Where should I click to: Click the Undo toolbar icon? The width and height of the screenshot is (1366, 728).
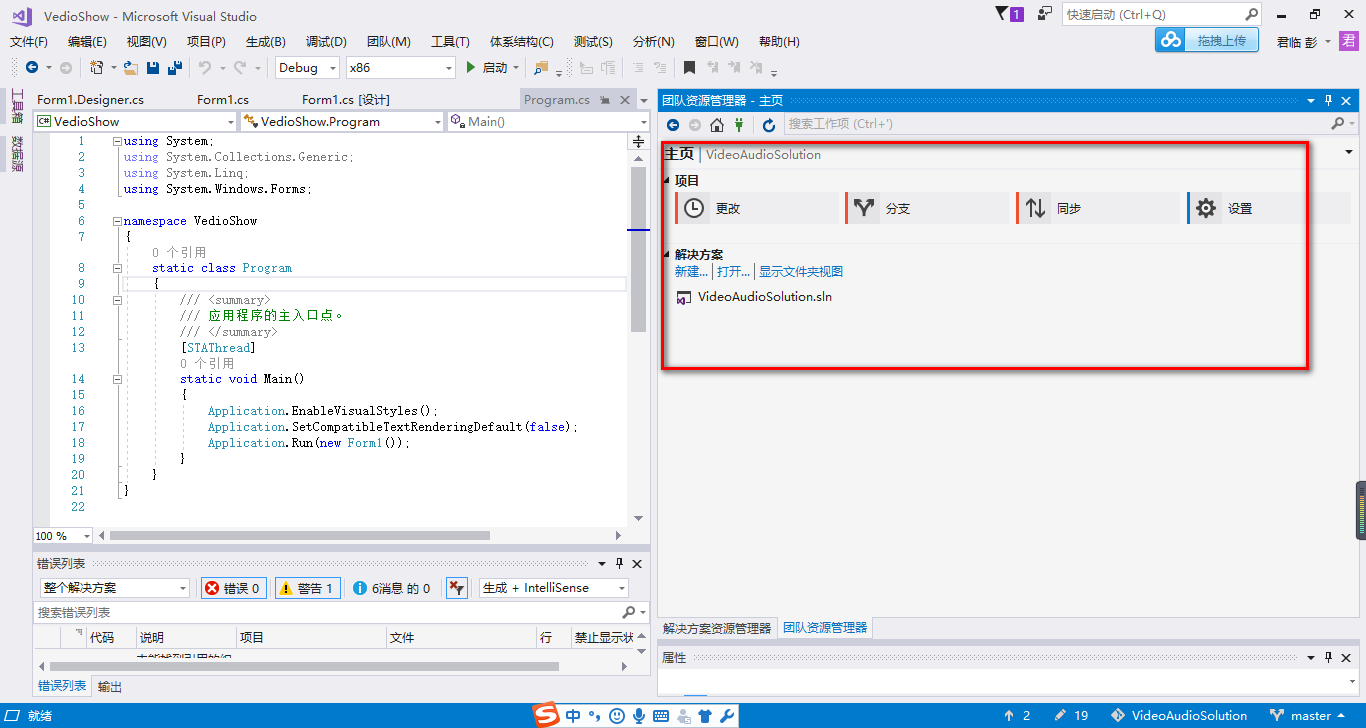[x=205, y=68]
